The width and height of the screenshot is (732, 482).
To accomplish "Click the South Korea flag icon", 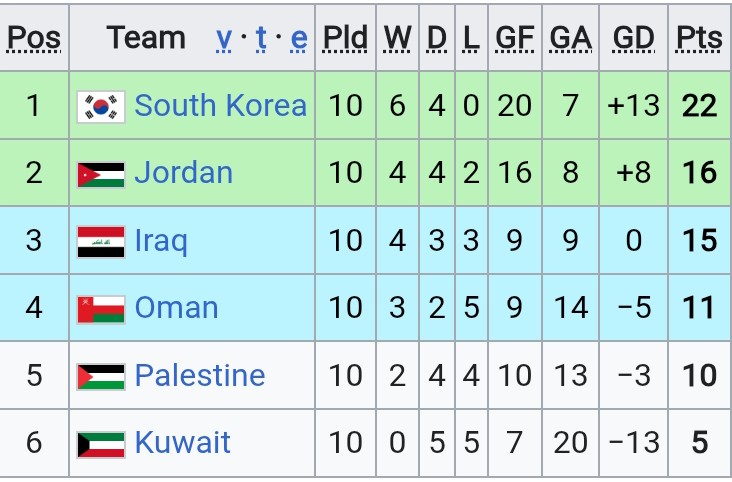I will tap(101, 107).
